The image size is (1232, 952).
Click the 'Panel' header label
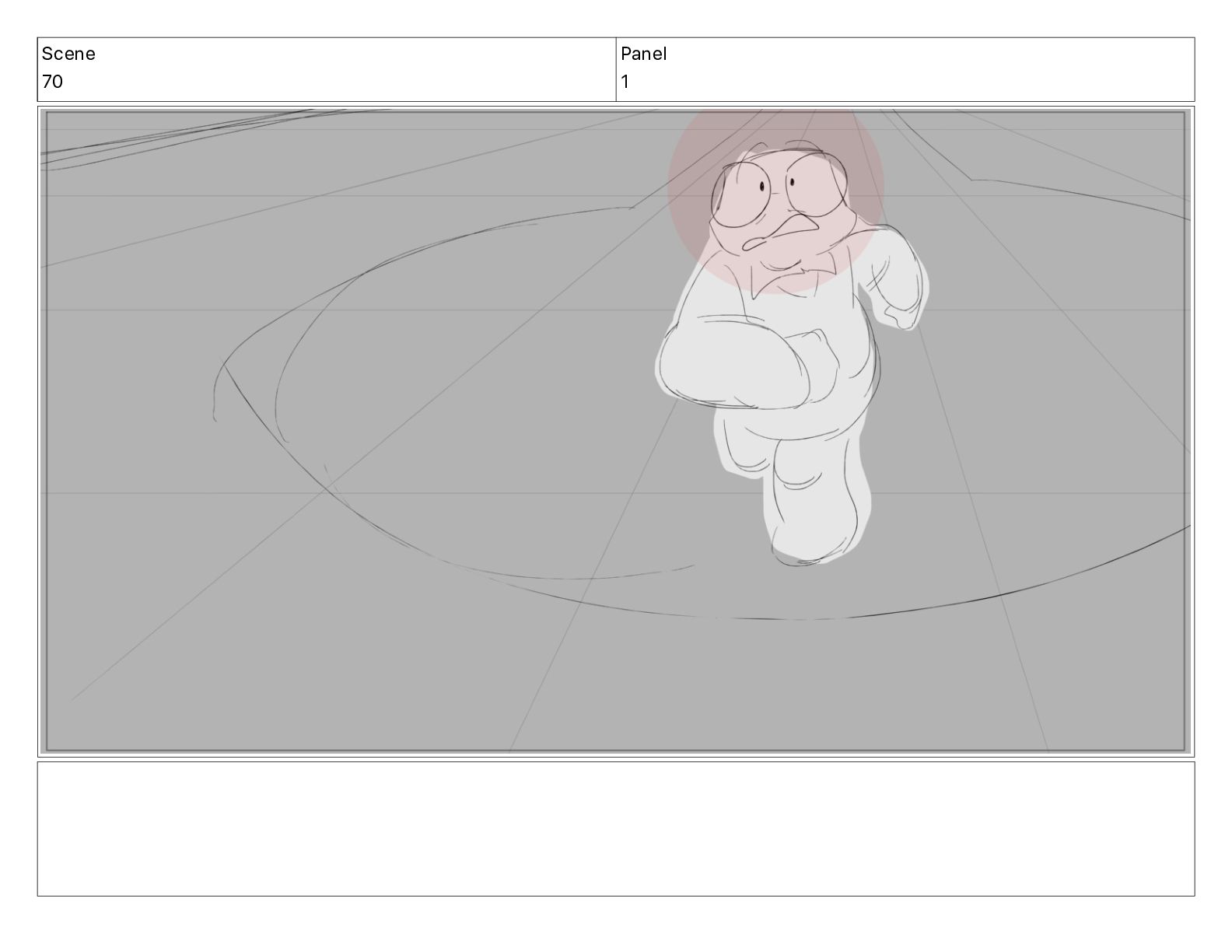click(643, 54)
